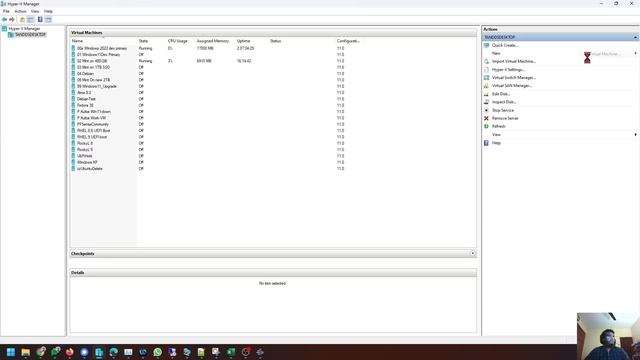Open Firefox from the taskbar
This screenshot has height=360, width=640.
pos(70,352)
